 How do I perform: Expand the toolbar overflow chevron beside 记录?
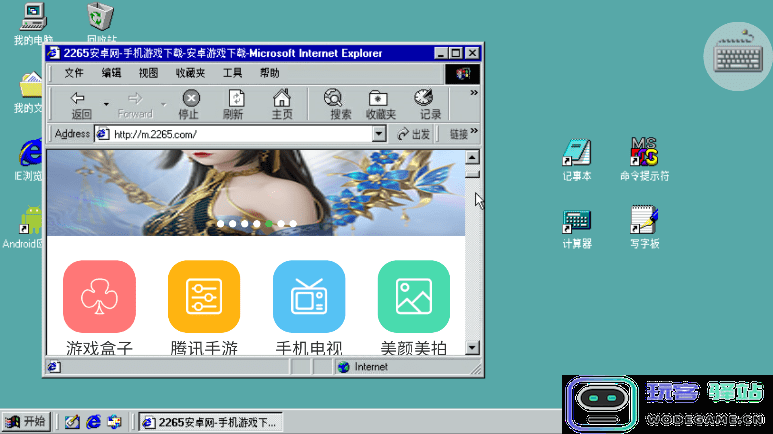coord(474,93)
